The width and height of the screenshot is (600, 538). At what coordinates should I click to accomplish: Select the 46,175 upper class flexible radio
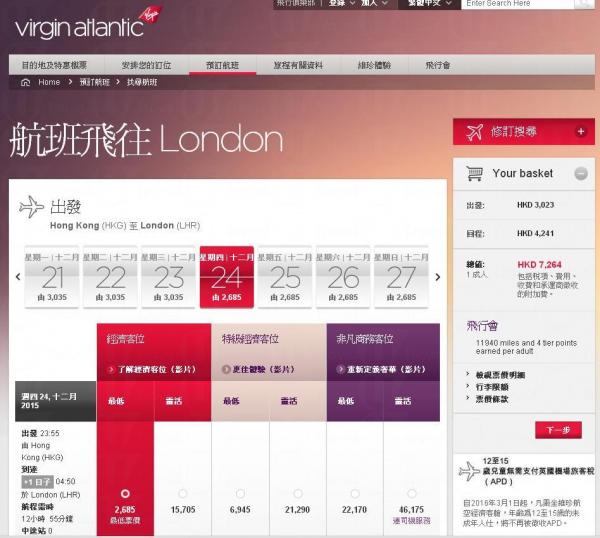(x=412, y=494)
